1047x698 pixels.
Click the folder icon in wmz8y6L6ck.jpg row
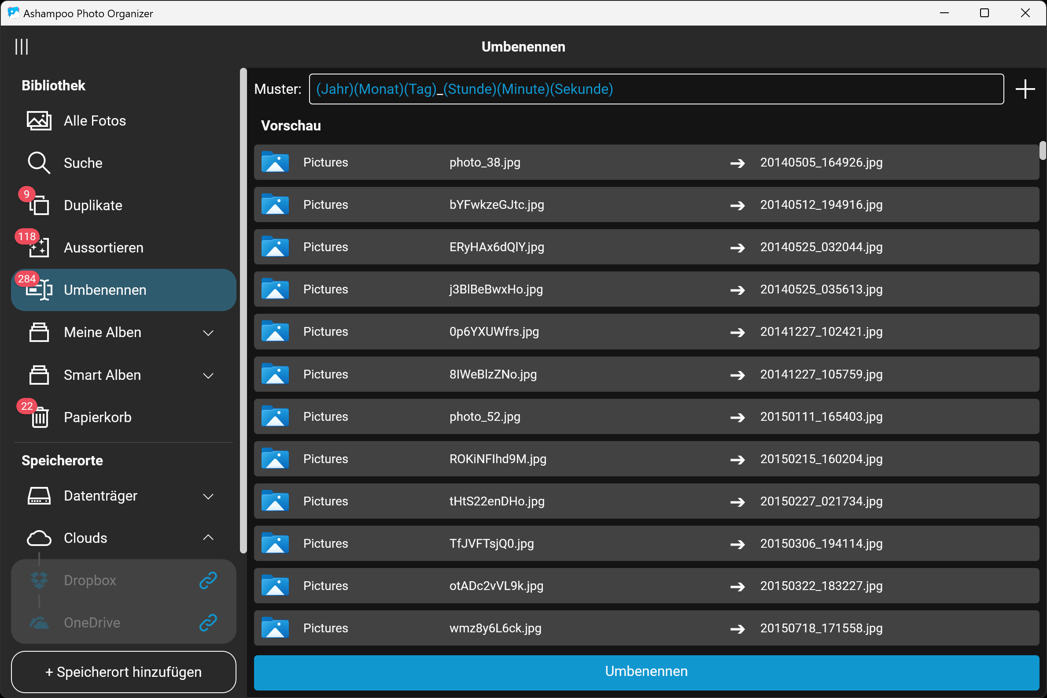point(274,628)
